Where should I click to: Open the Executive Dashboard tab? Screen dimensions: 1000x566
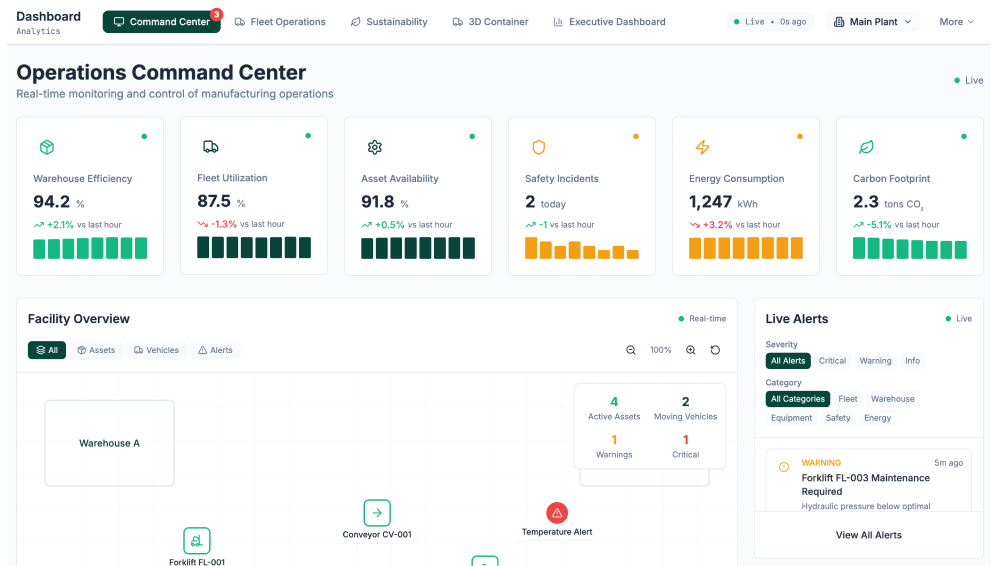pyautogui.click(x=608, y=22)
